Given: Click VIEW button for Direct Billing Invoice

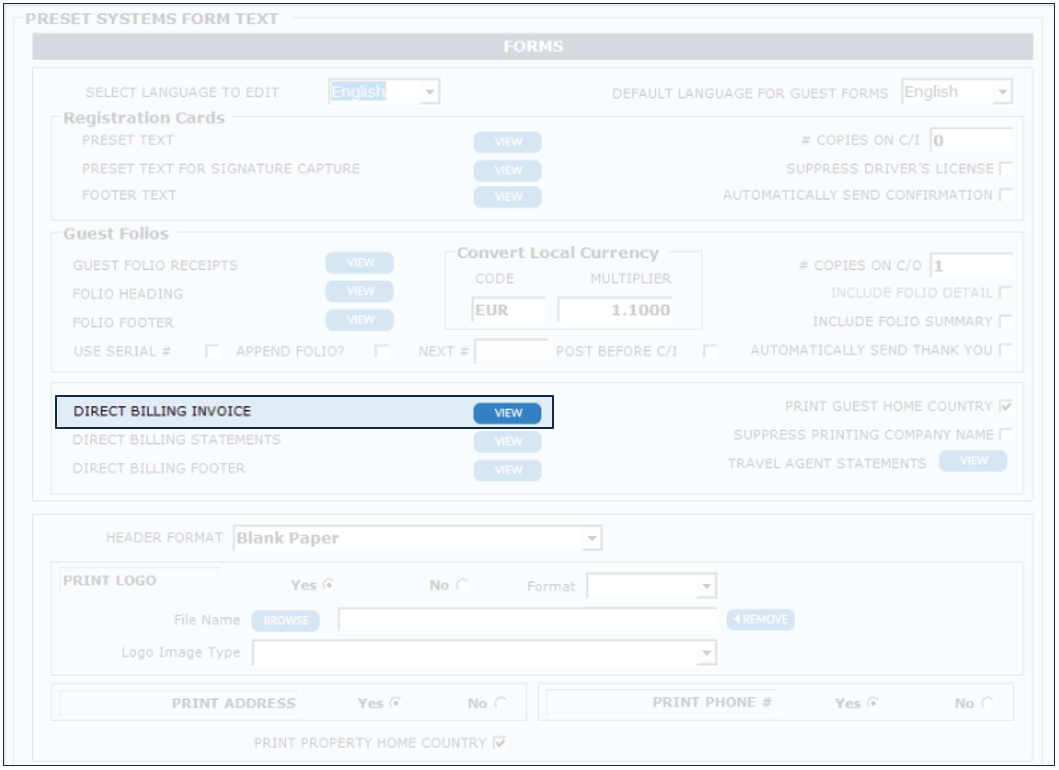Looking at the screenshot, I should coord(507,413).
